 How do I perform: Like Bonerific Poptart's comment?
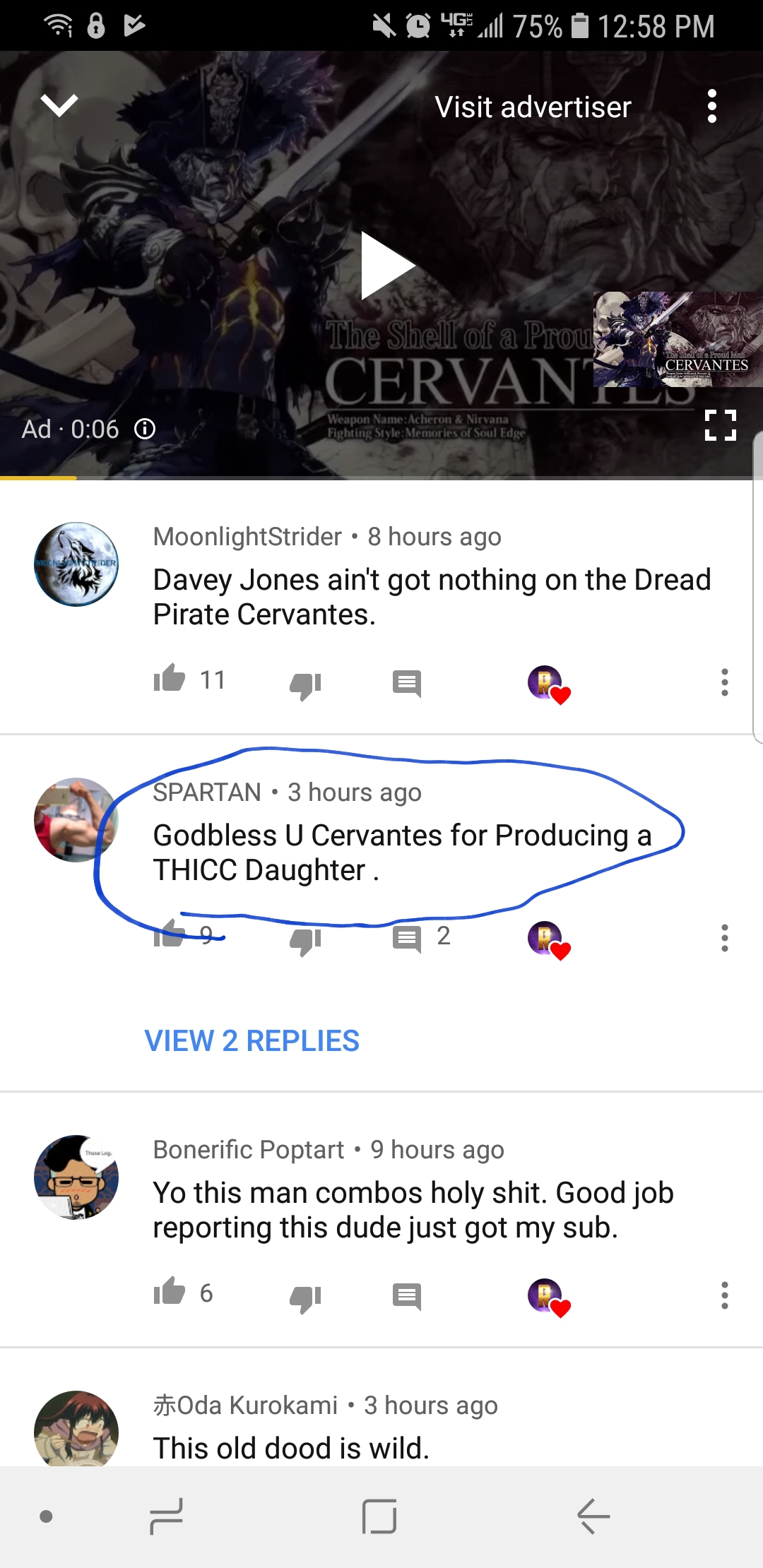pos(170,1292)
